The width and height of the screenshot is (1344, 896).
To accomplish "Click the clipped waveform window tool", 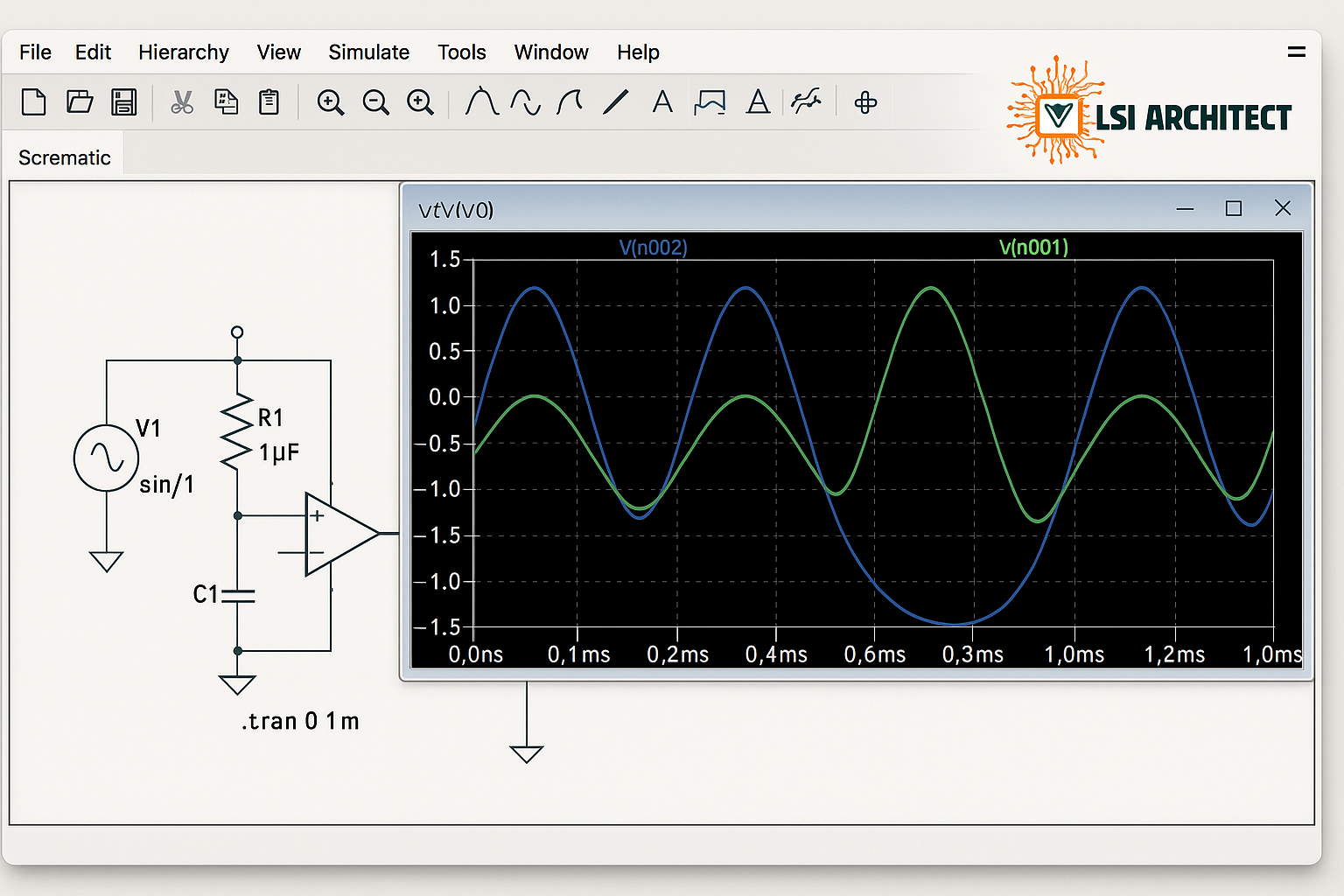I will coord(709,102).
